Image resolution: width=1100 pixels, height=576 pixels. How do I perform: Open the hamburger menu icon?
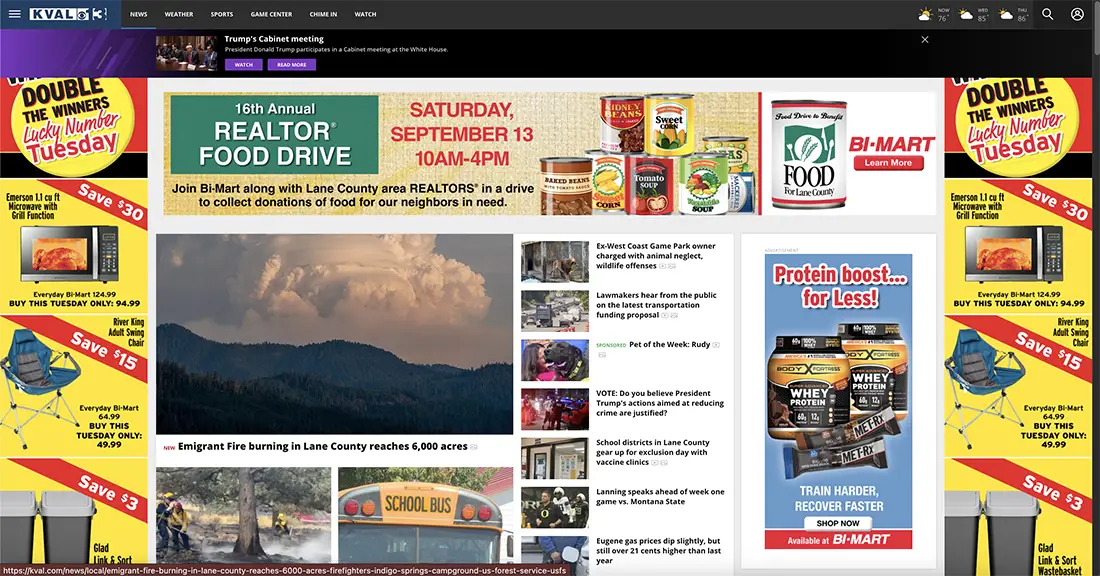pos(14,14)
